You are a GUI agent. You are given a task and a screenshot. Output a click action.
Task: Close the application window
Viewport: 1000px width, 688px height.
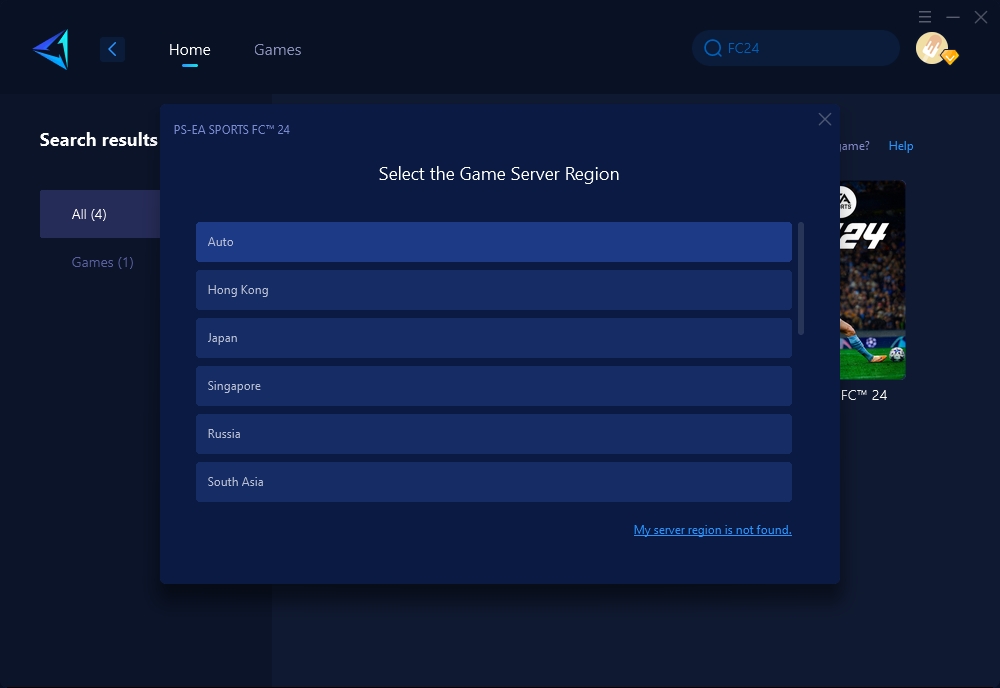[981, 17]
